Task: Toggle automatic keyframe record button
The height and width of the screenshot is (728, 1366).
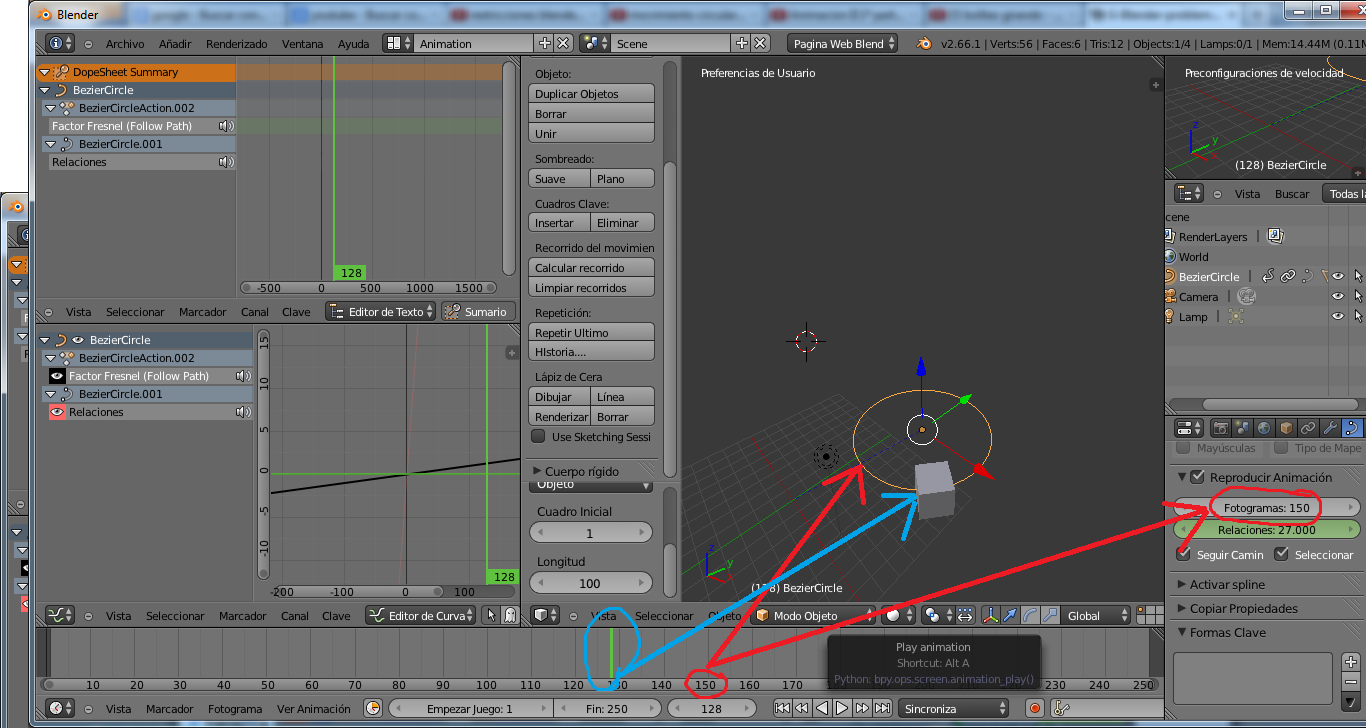Action: click(1035, 708)
